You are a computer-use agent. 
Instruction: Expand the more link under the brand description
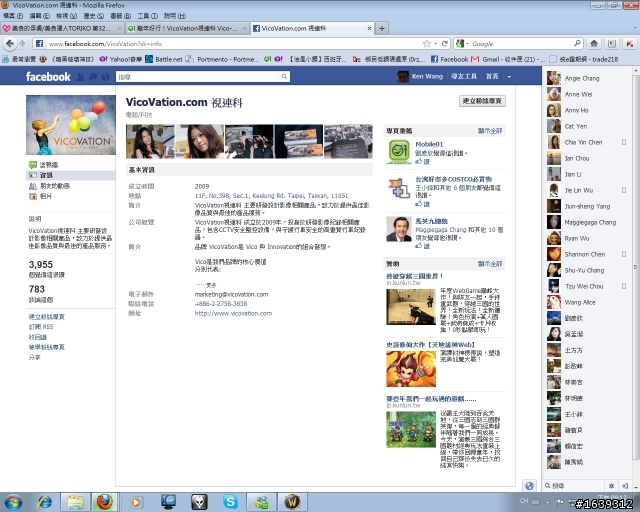point(211,285)
